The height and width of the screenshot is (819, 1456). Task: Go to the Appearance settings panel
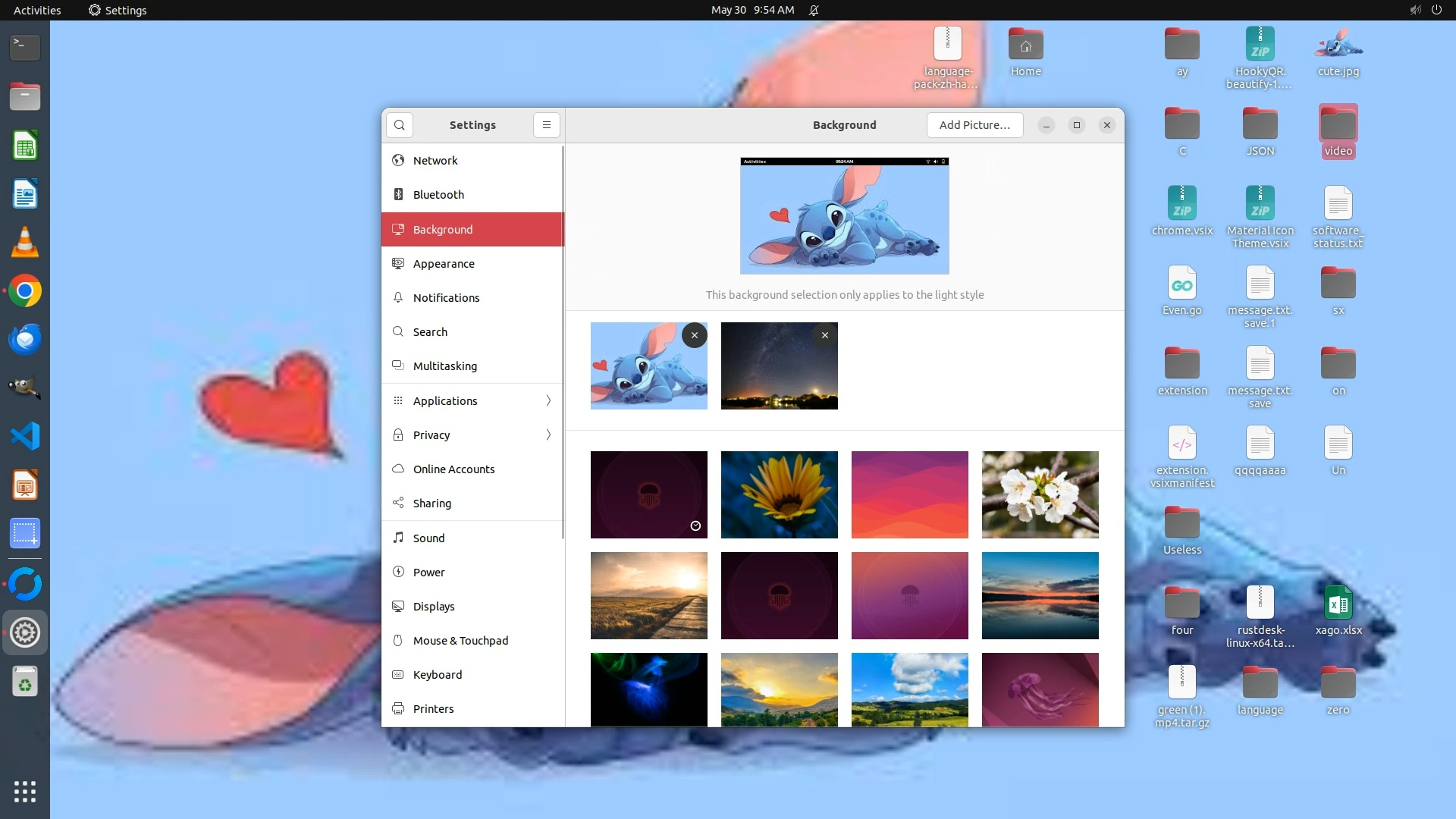pyautogui.click(x=444, y=264)
